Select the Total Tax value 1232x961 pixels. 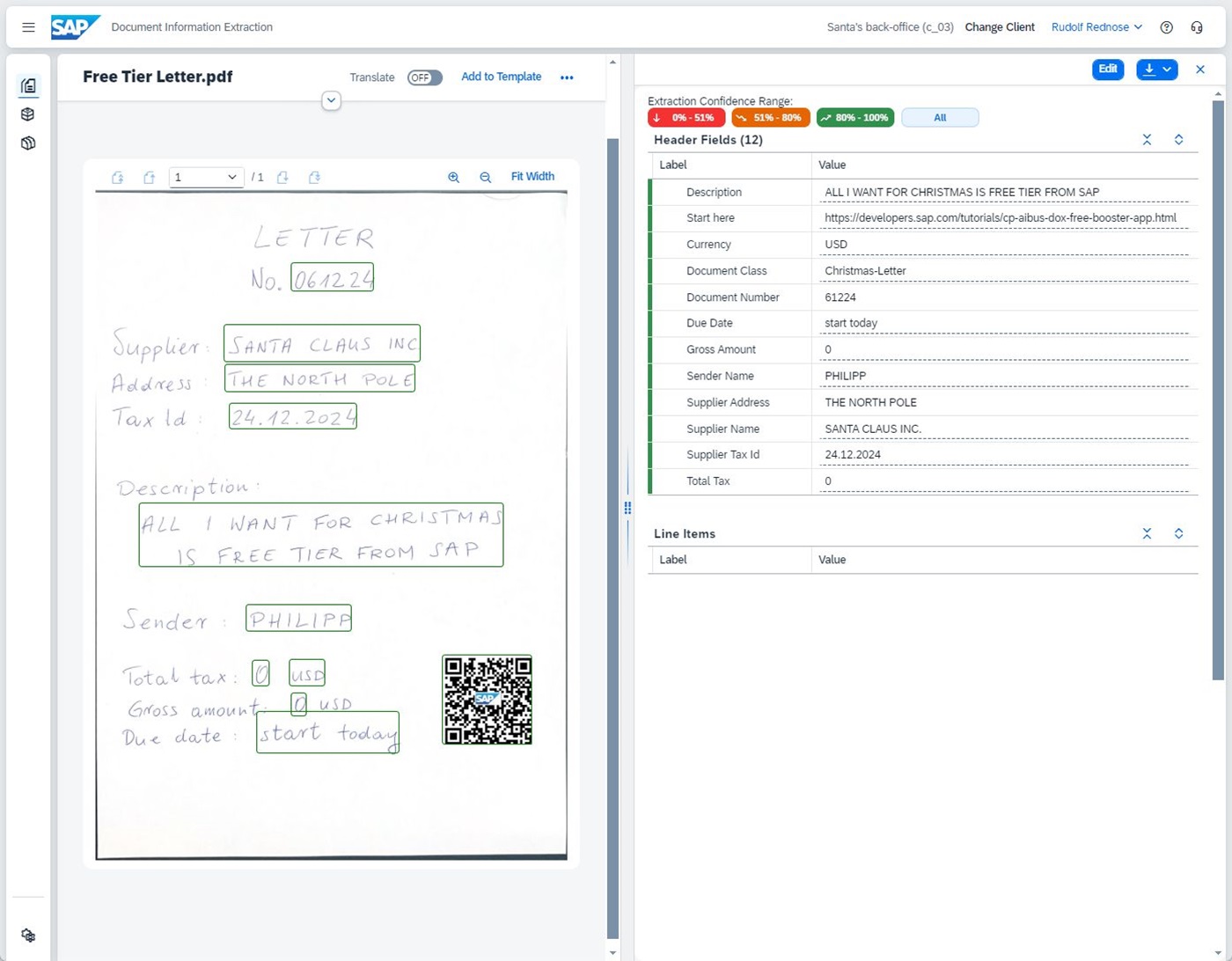[x=1006, y=480]
